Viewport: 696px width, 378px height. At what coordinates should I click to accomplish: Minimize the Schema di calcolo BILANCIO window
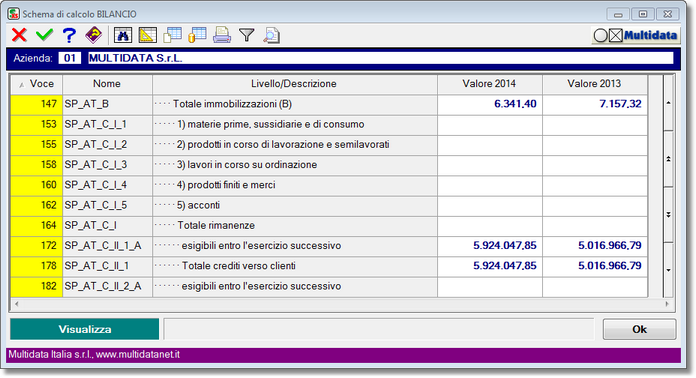tap(617, 14)
